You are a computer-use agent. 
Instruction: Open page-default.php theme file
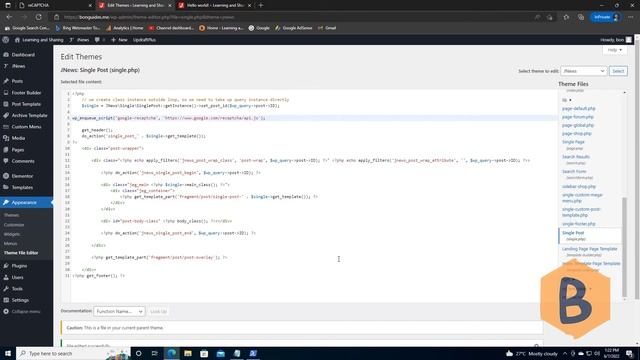click(578, 109)
